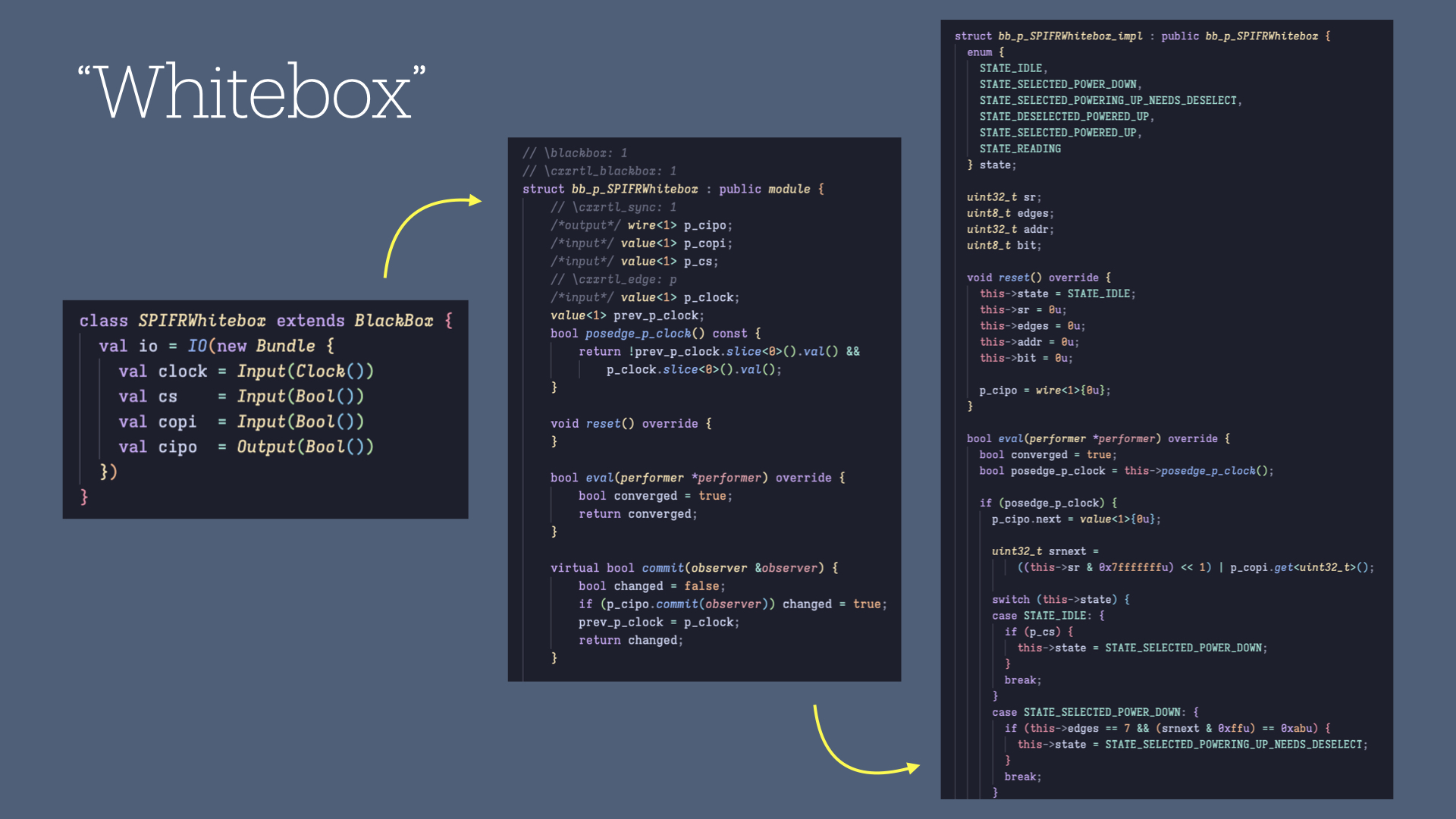Click the STATE_IDLE enum entry

pos(1014,67)
